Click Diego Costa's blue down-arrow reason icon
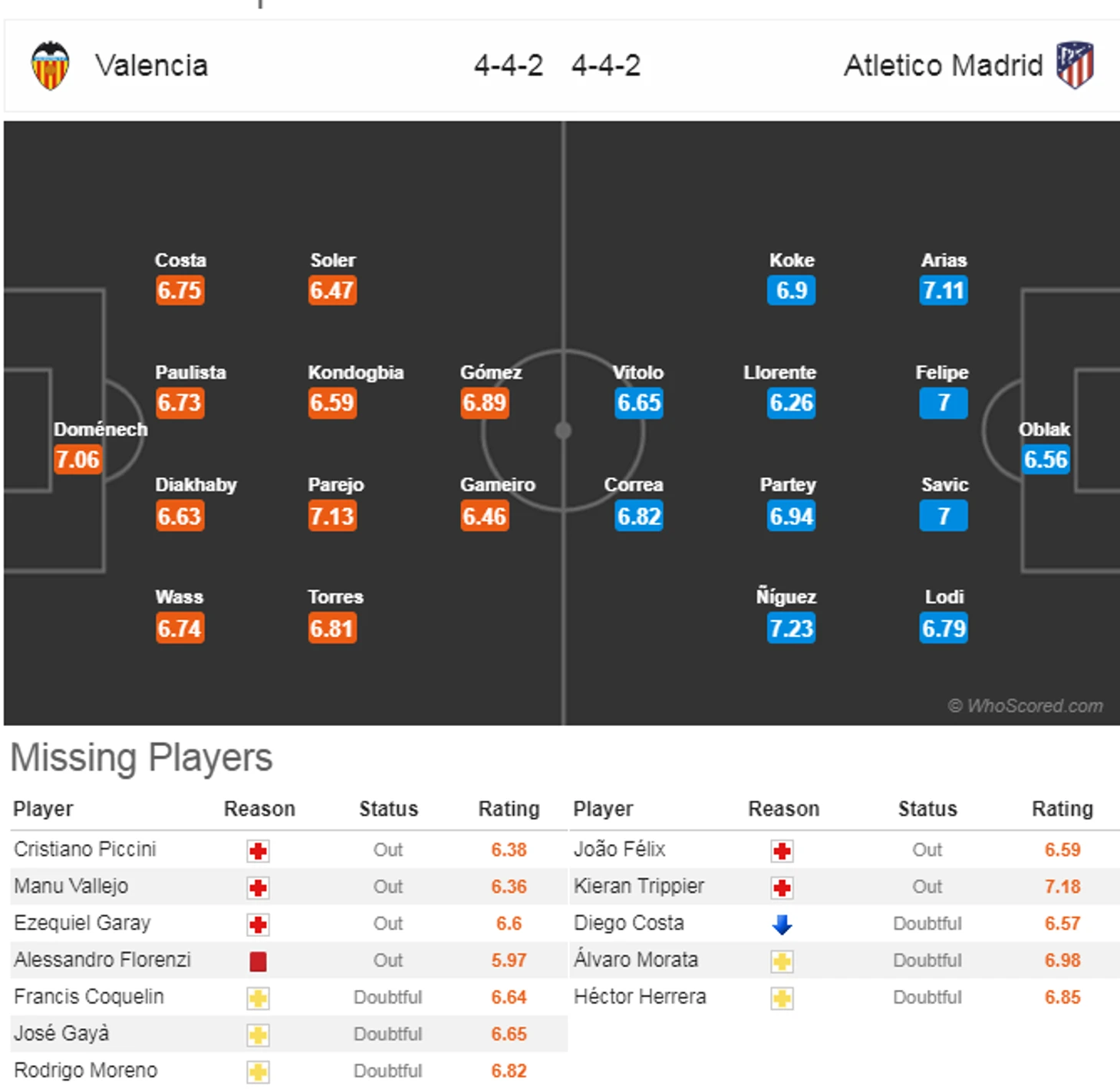Screen dimensions: 1120x1089 pyautogui.click(x=782, y=924)
